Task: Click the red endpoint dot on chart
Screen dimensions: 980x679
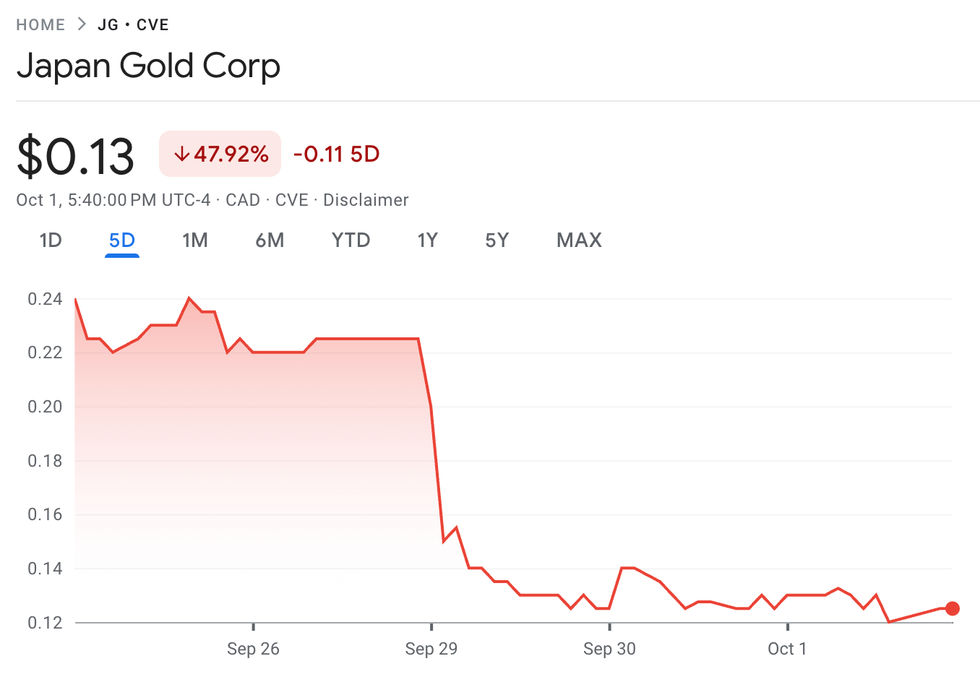Action: click(x=952, y=609)
